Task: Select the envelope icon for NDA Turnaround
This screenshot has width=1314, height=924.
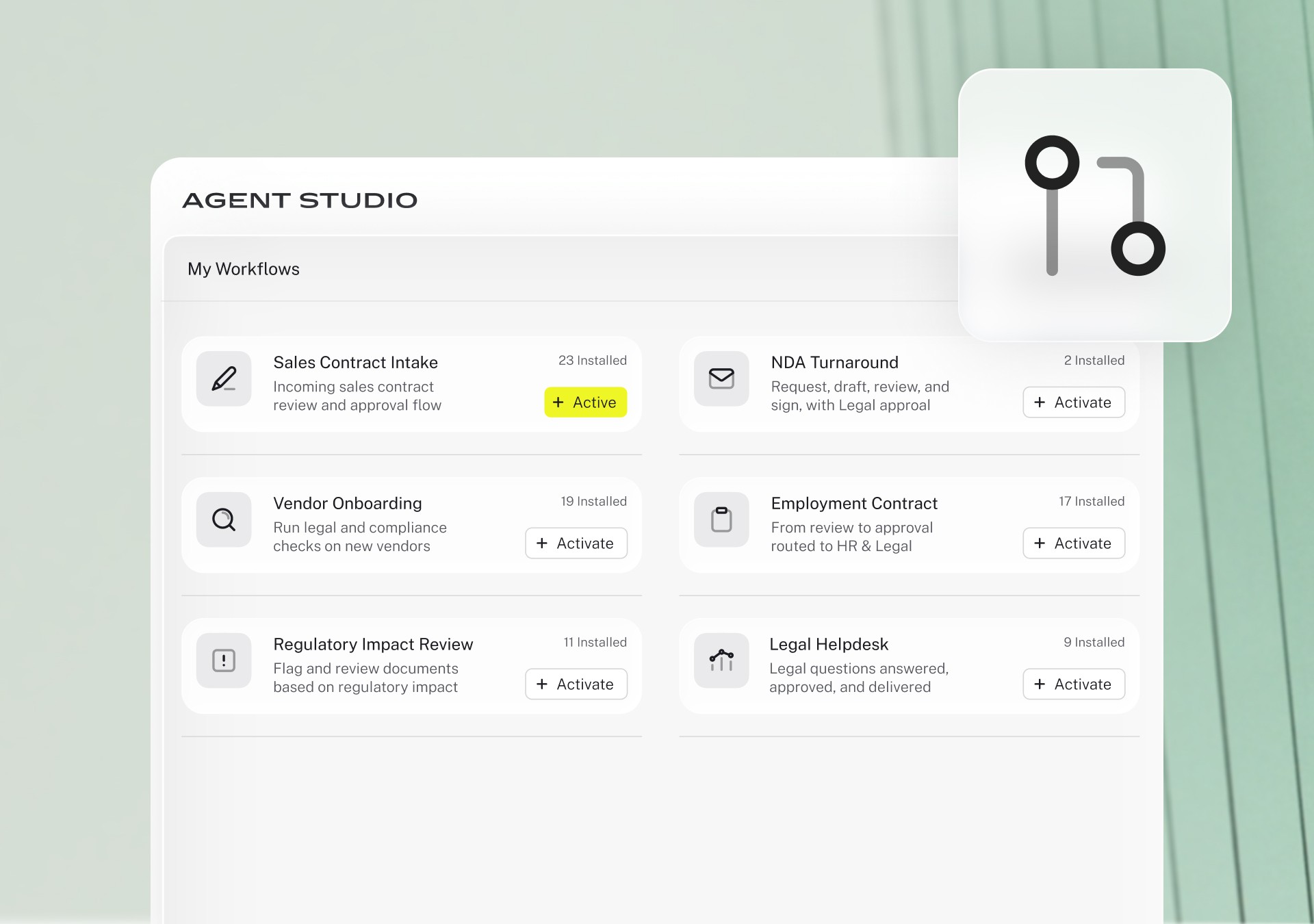Action: pos(721,378)
